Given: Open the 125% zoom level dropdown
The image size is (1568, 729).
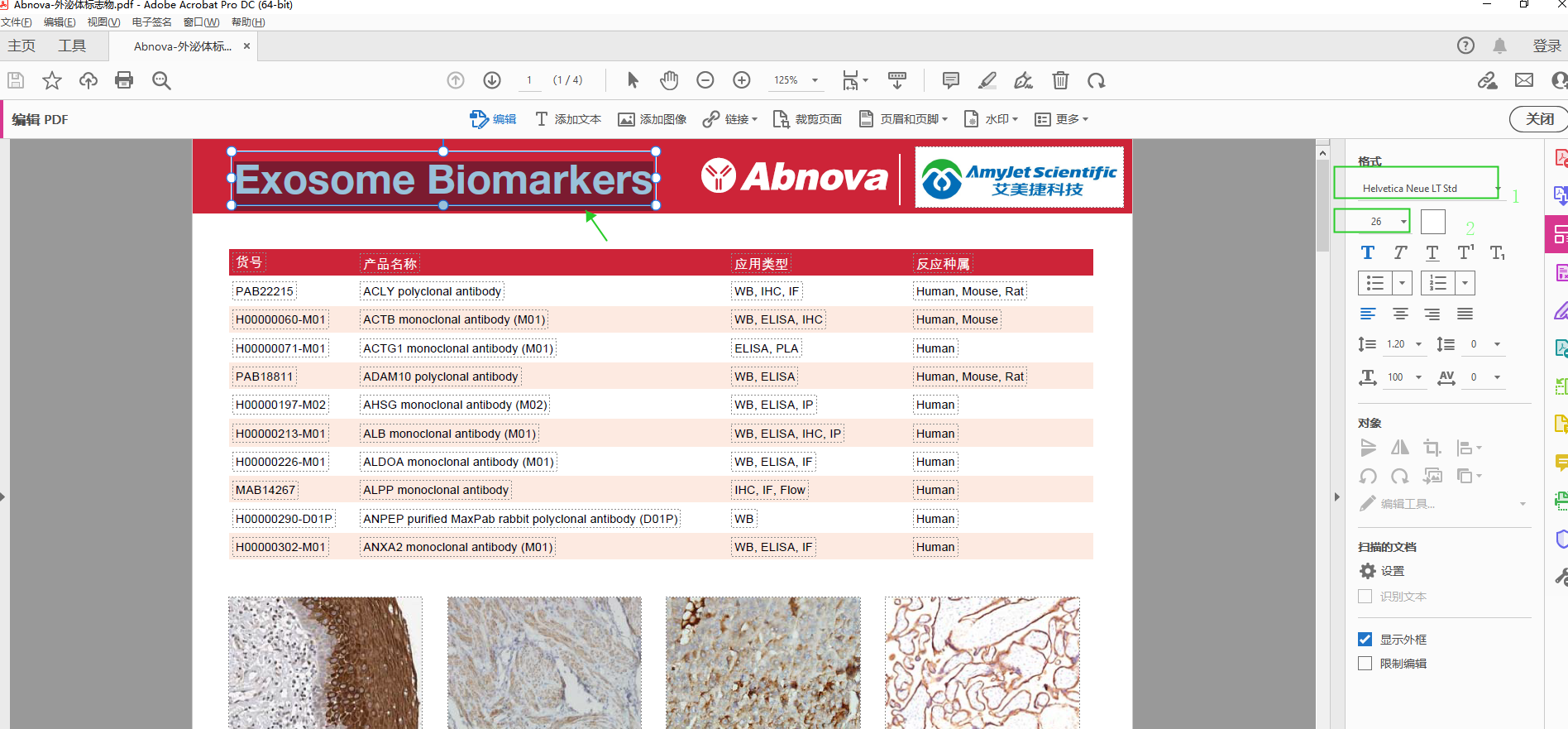Looking at the screenshot, I should (x=815, y=80).
